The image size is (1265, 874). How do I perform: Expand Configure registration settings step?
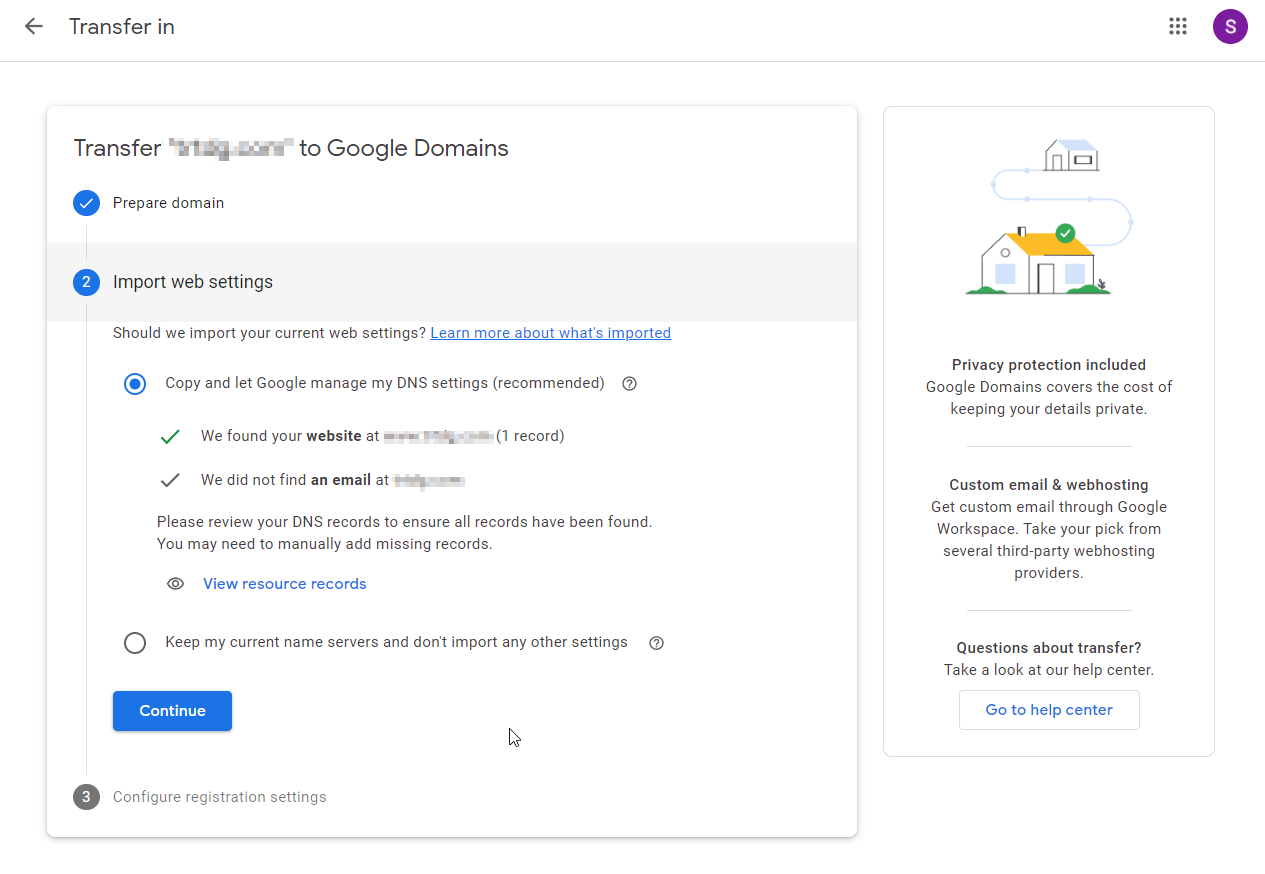(219, 797)
